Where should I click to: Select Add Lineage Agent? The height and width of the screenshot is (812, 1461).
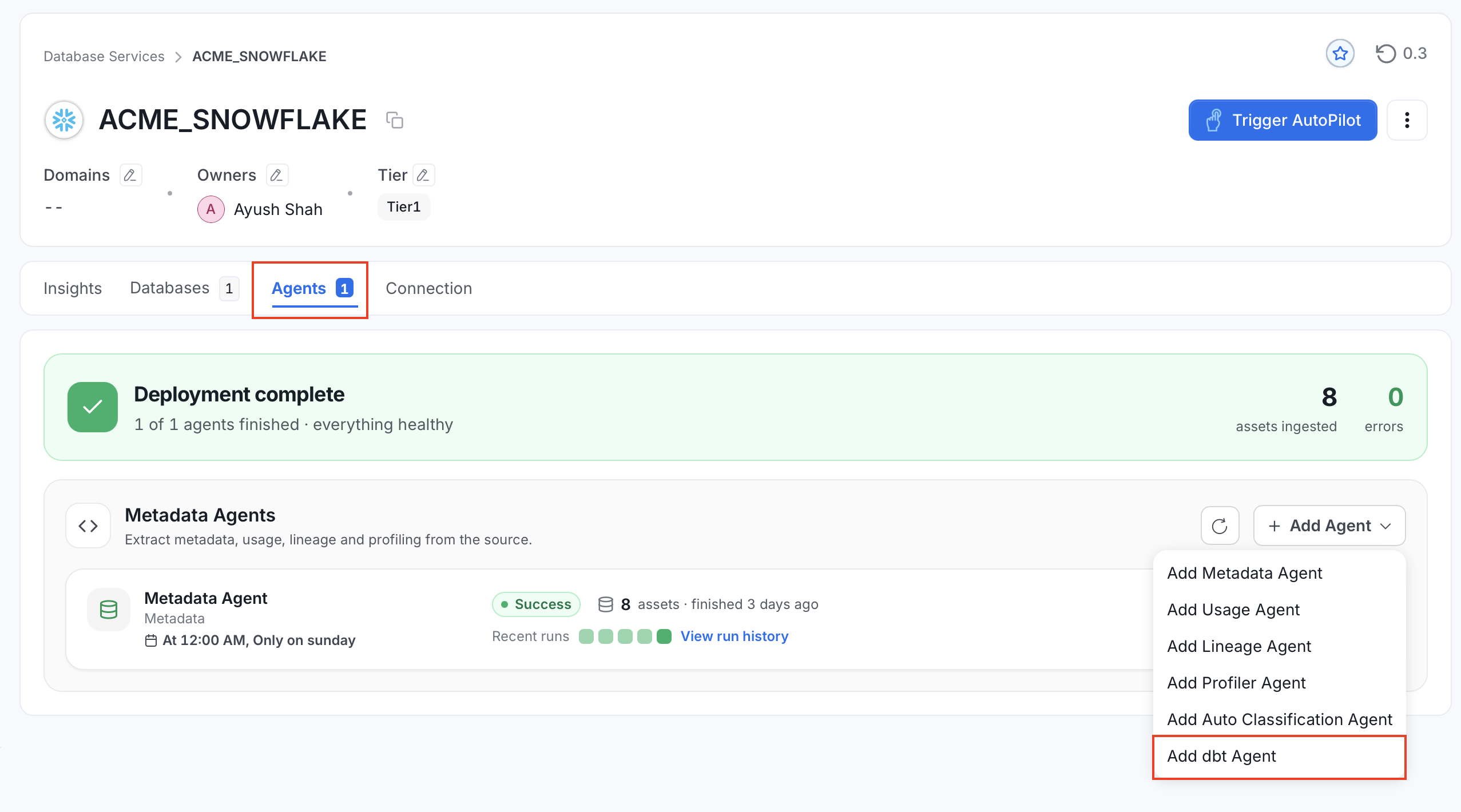pos(1279,646)
